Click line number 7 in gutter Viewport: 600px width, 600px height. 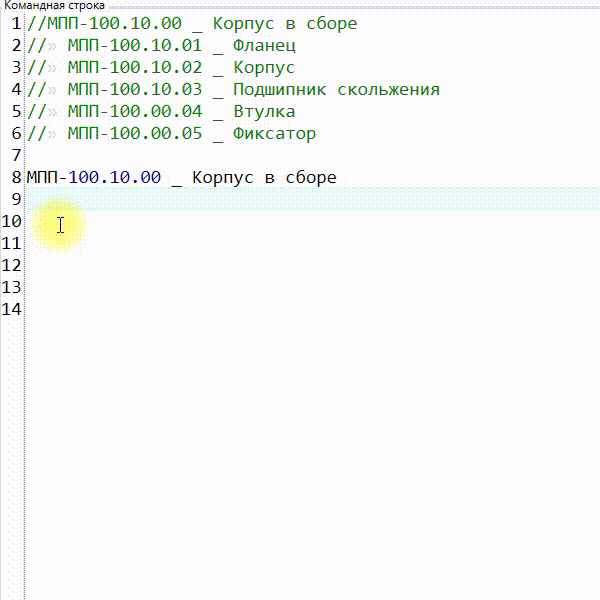point(16,155)
